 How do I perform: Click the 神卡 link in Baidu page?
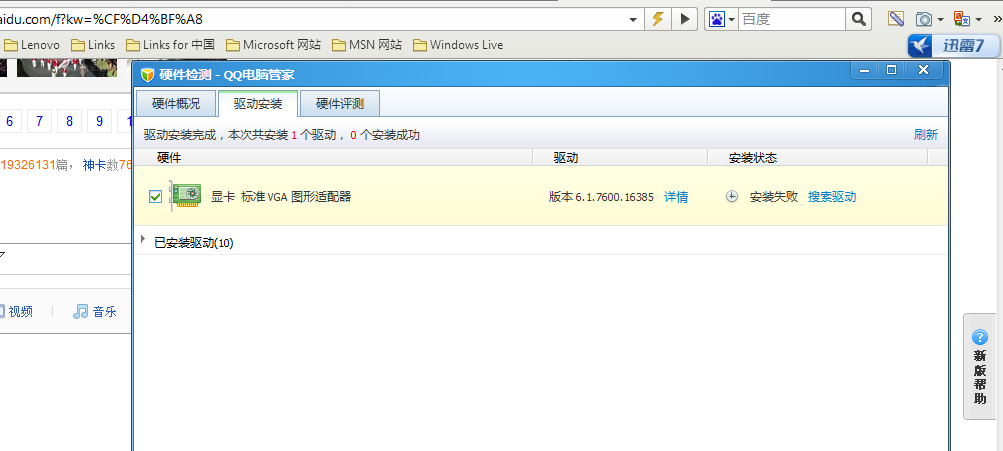click(x=94, y=166)
